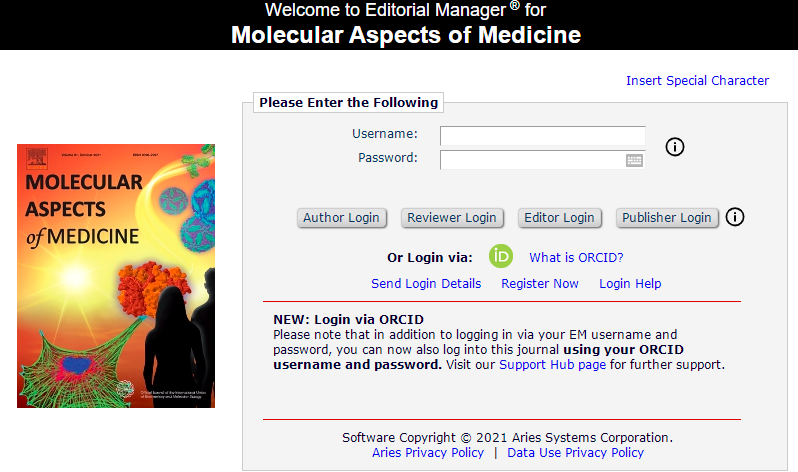
Task: Visit the Support Hub page link
Action: (x=552, y=365)
